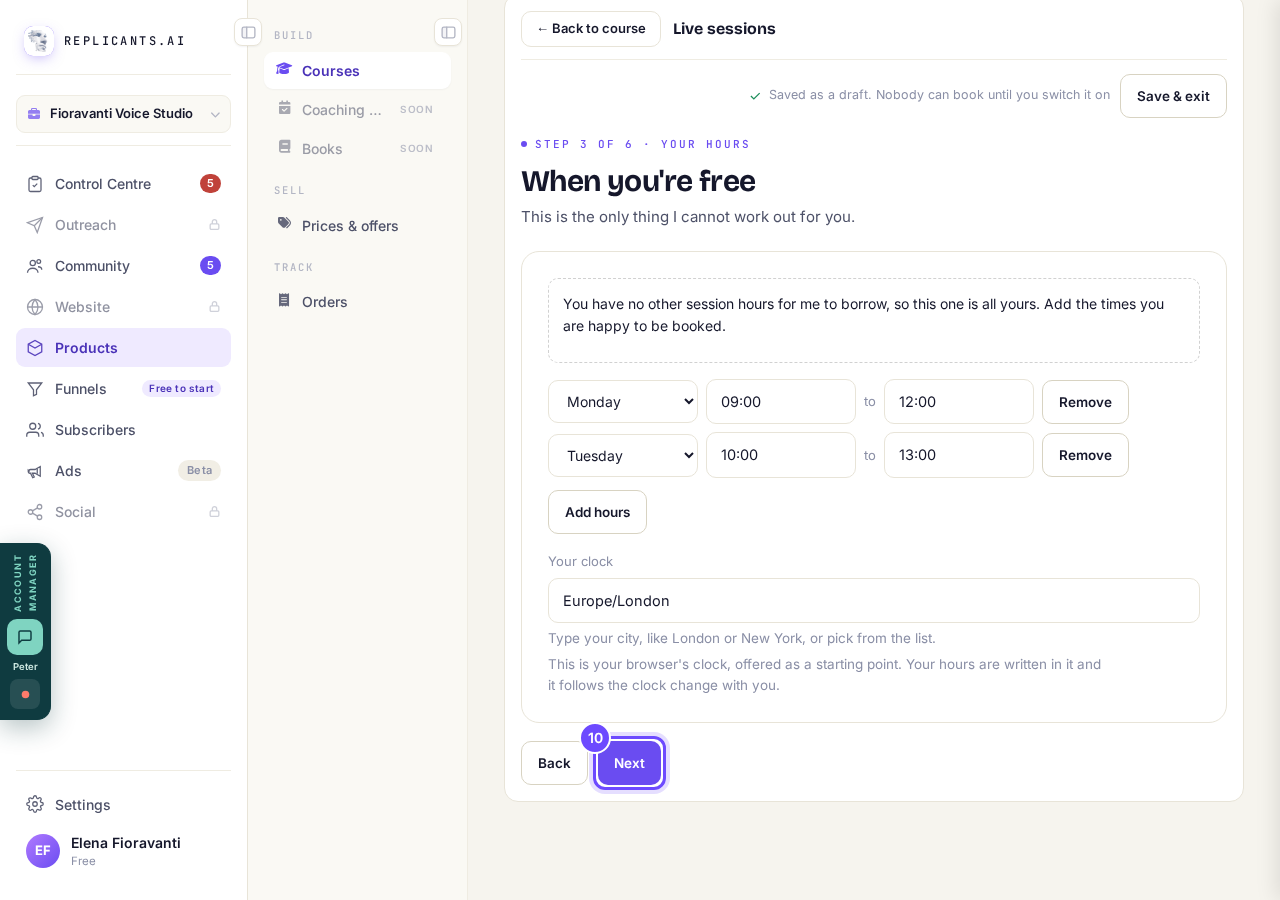
Task: Edit the Tuesday start time 10:00
Action: pos(781,455)
